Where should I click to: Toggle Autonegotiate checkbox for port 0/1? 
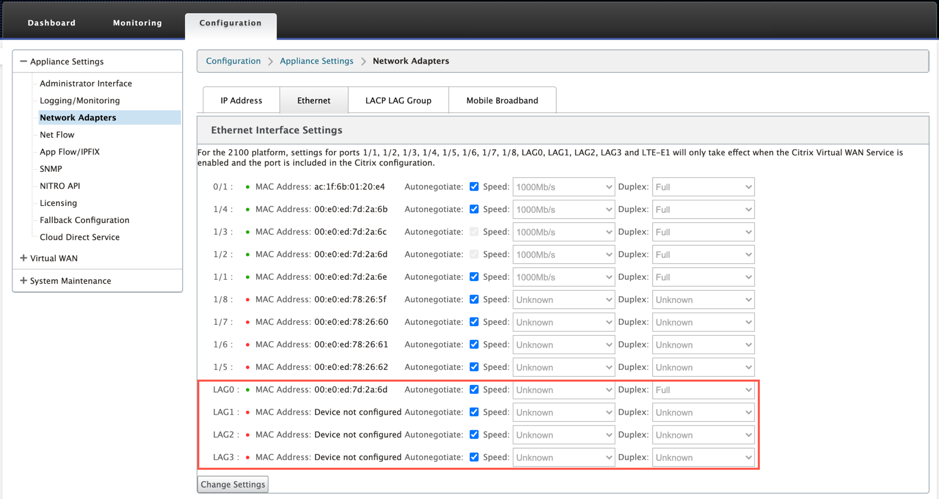pyautogui.click(x=474, y=186)
